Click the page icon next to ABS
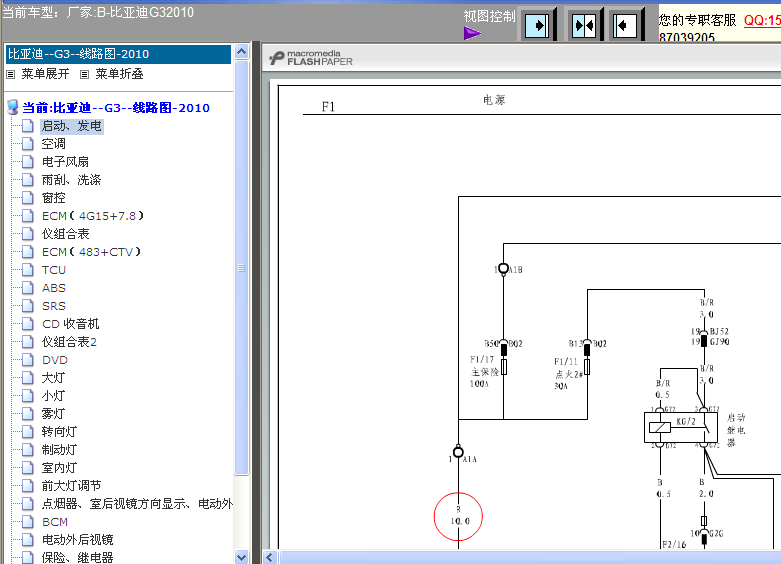781x564 pixels. [28, 287]
